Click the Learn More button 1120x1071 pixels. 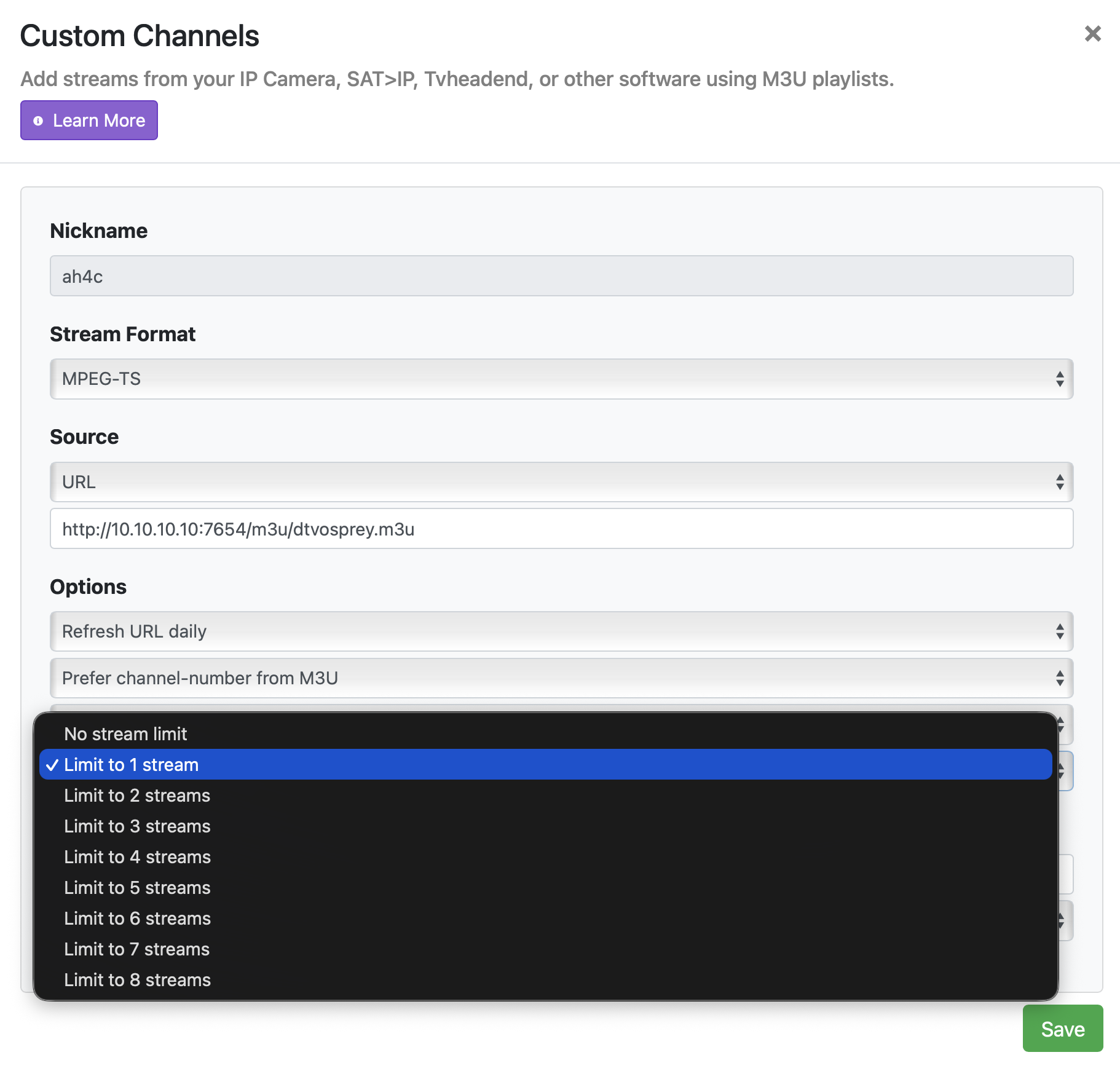click(x=89, y=121)
